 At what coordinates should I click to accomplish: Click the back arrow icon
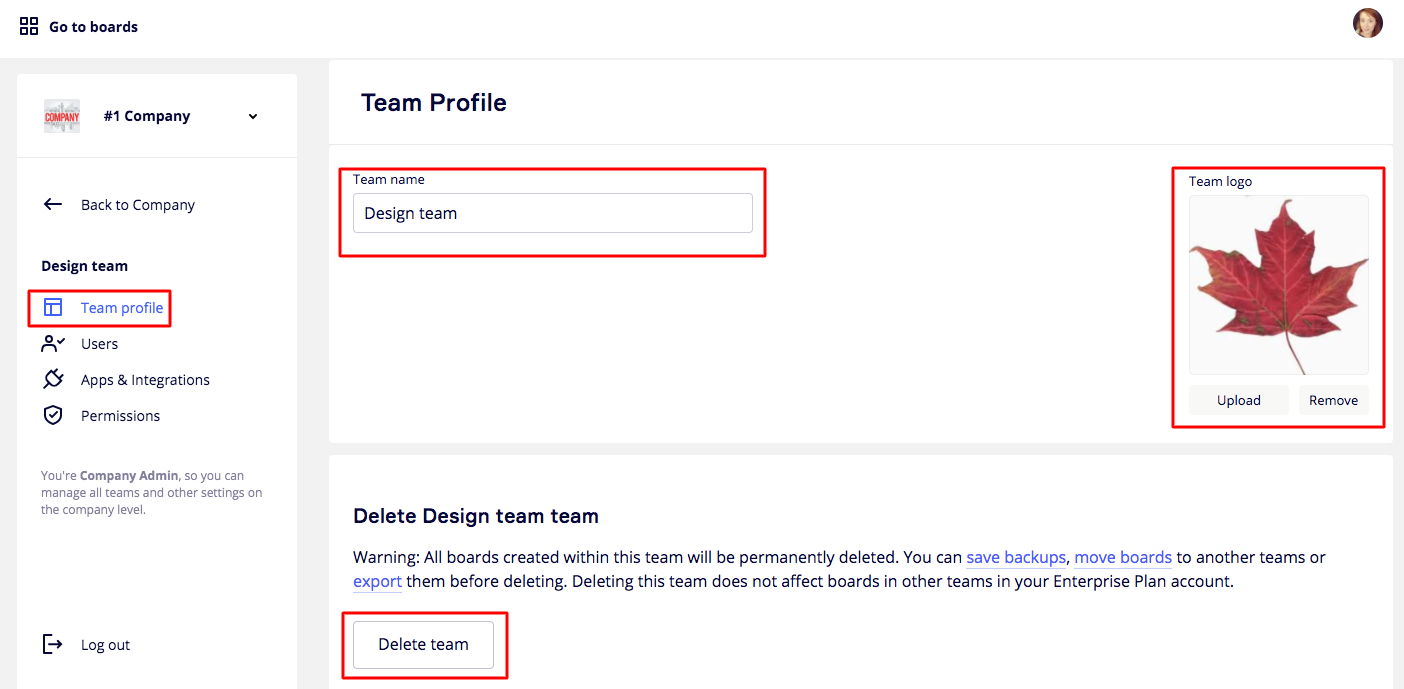(53, 205)
